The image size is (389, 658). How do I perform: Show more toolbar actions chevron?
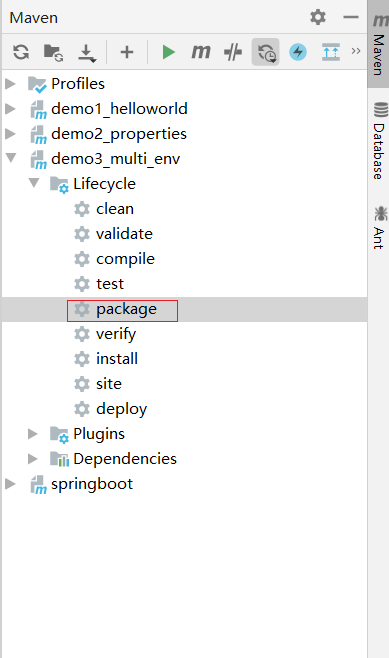(356, 51)
